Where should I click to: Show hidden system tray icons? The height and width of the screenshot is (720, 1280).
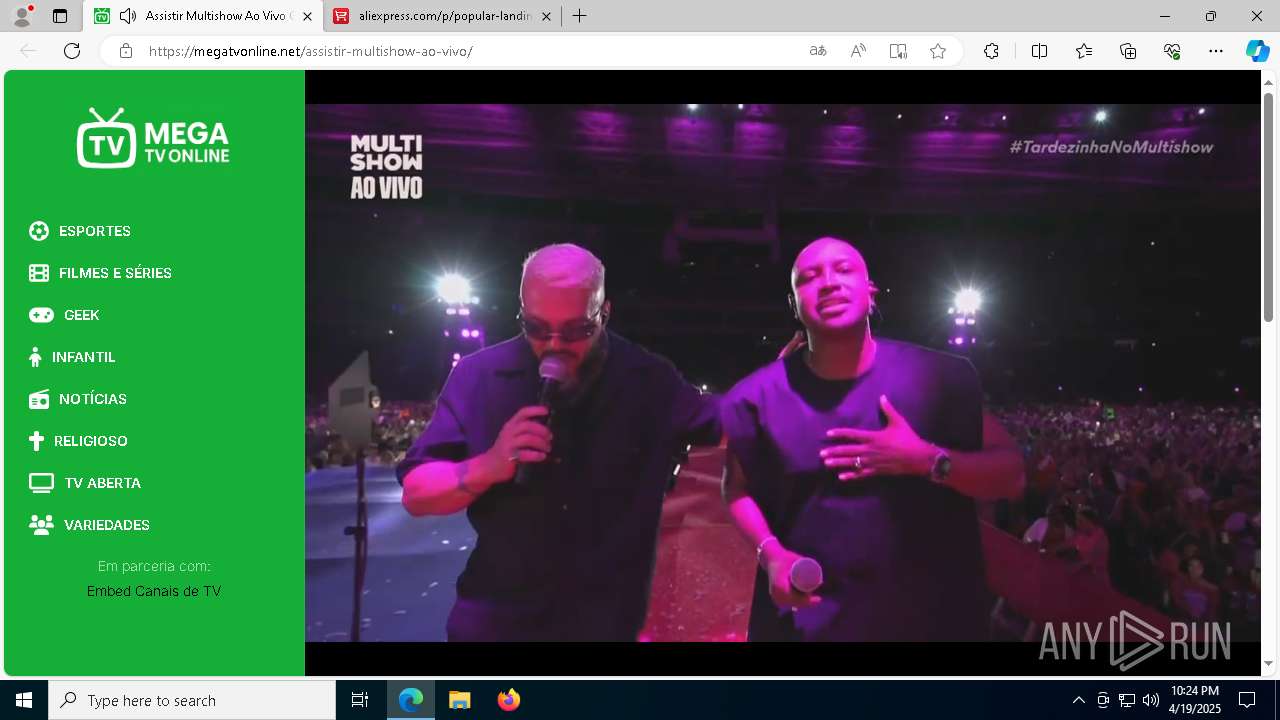[1078, 700]
